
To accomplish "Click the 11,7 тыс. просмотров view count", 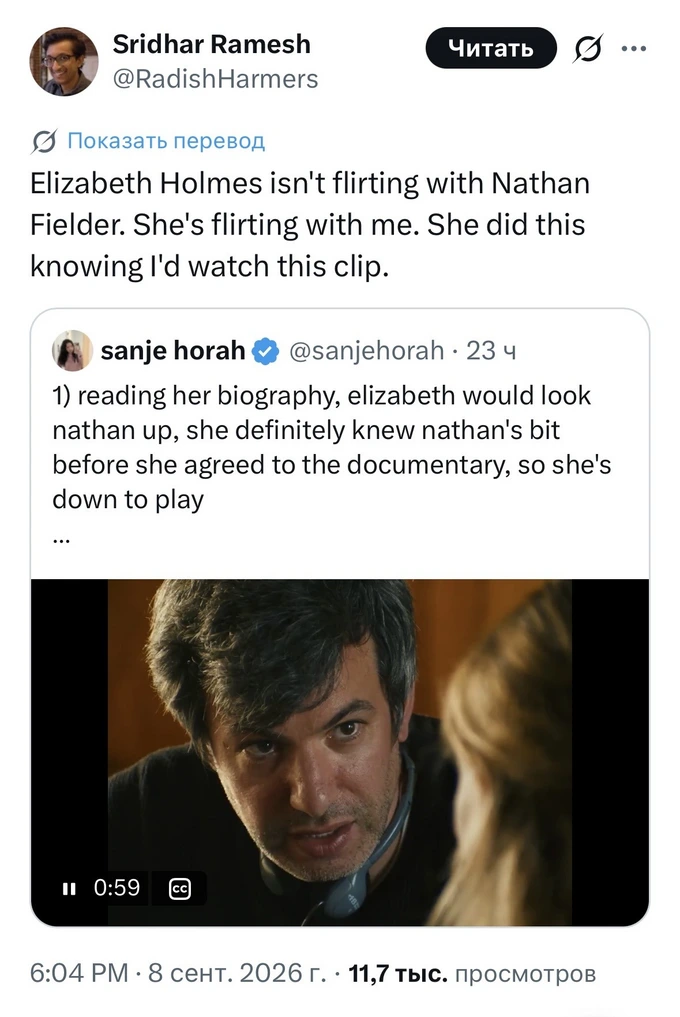I will click(x=472, y=973).
